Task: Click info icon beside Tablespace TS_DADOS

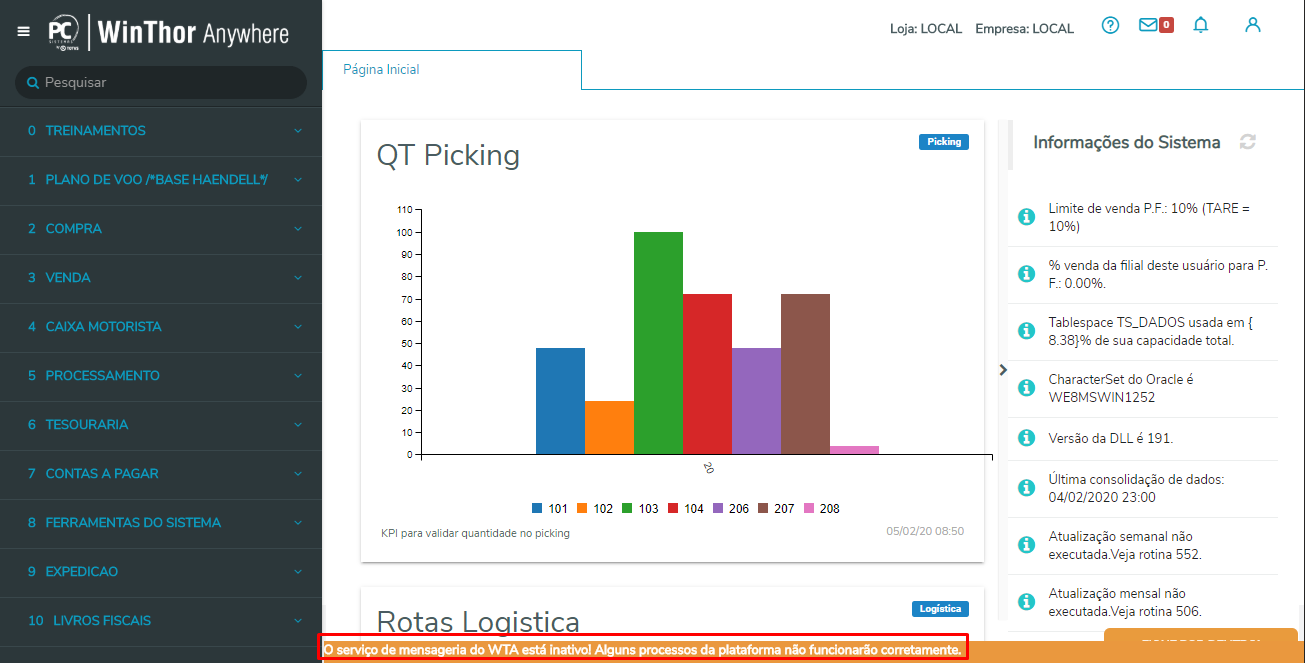Action: pyautogui.click(x=1025, y=331)
